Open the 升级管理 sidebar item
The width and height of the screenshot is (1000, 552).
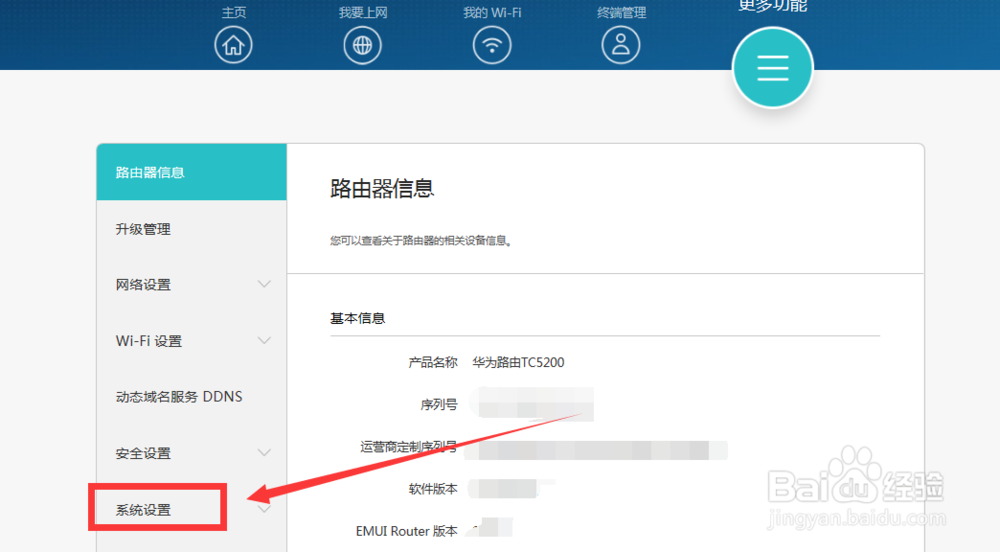[x=191, y=229]
